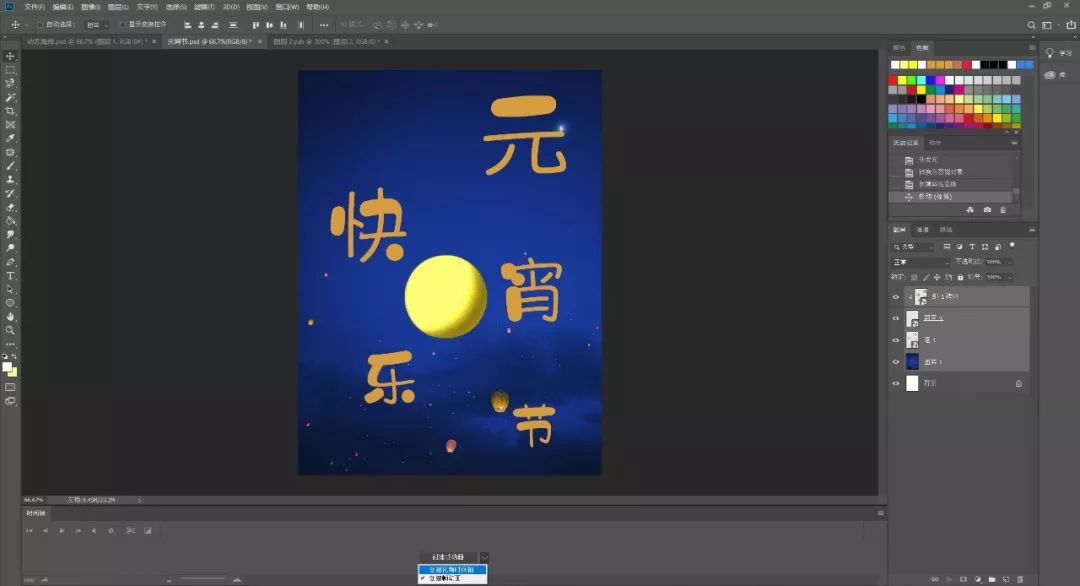Image resolution: width=1080 pixels, height=586 pixels.
Task: Click the scissors split icon in timeline
Action: 130,530
